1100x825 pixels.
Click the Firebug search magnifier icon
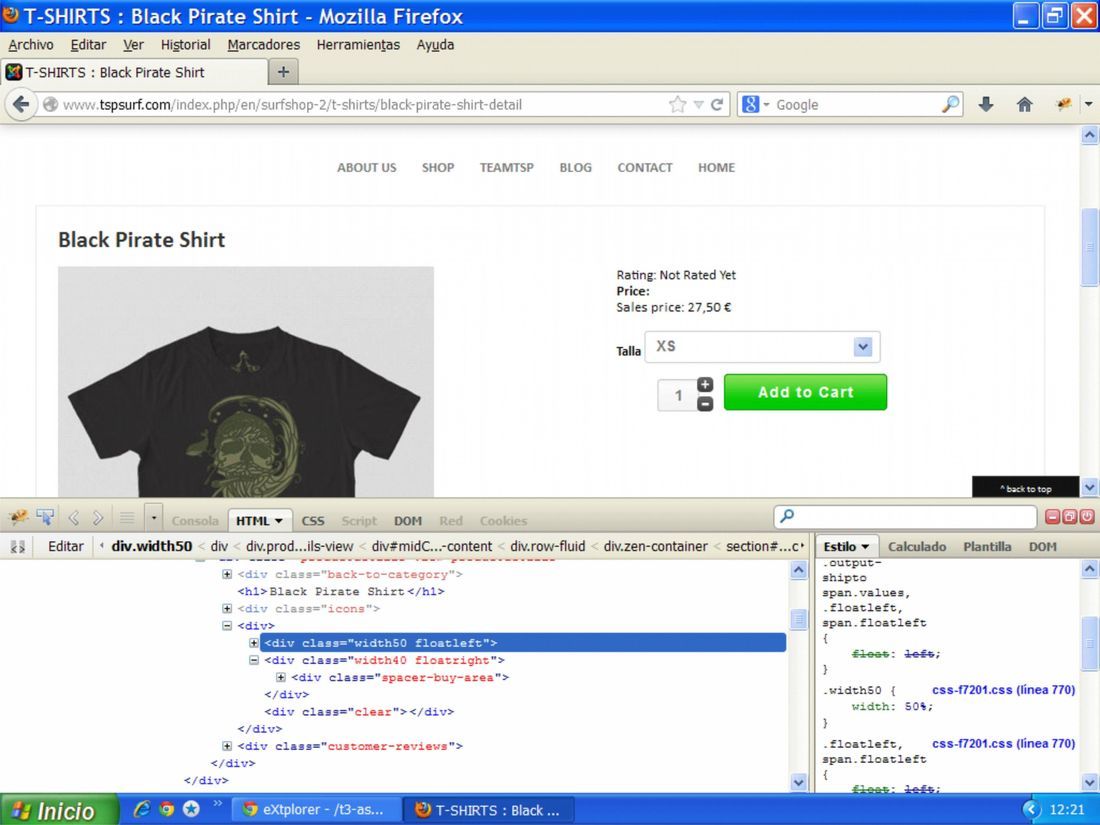click(x=787, y=516)
